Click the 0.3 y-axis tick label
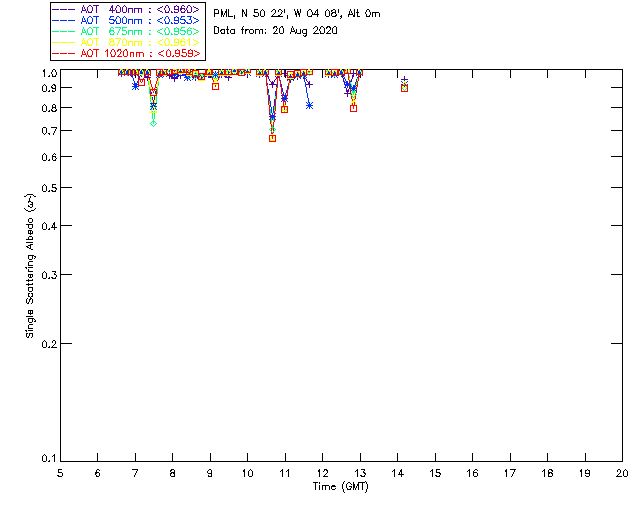 [49, 275]
